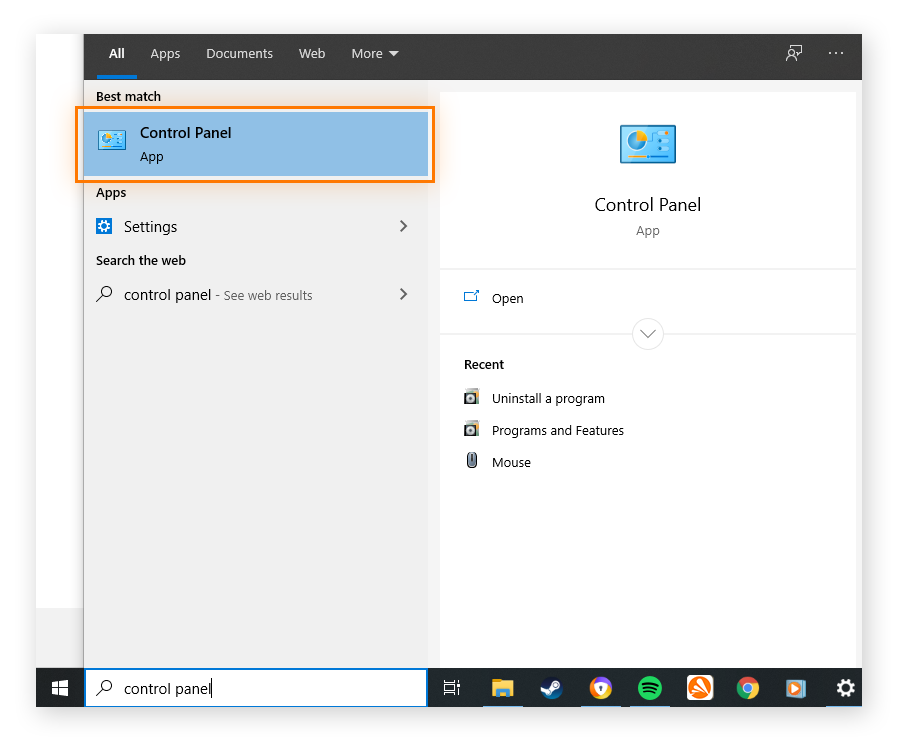Image resolution: width=899 pixels, height=744 pixels.
Task: Open recent item Programs and Features
Action: pos(557,430)
